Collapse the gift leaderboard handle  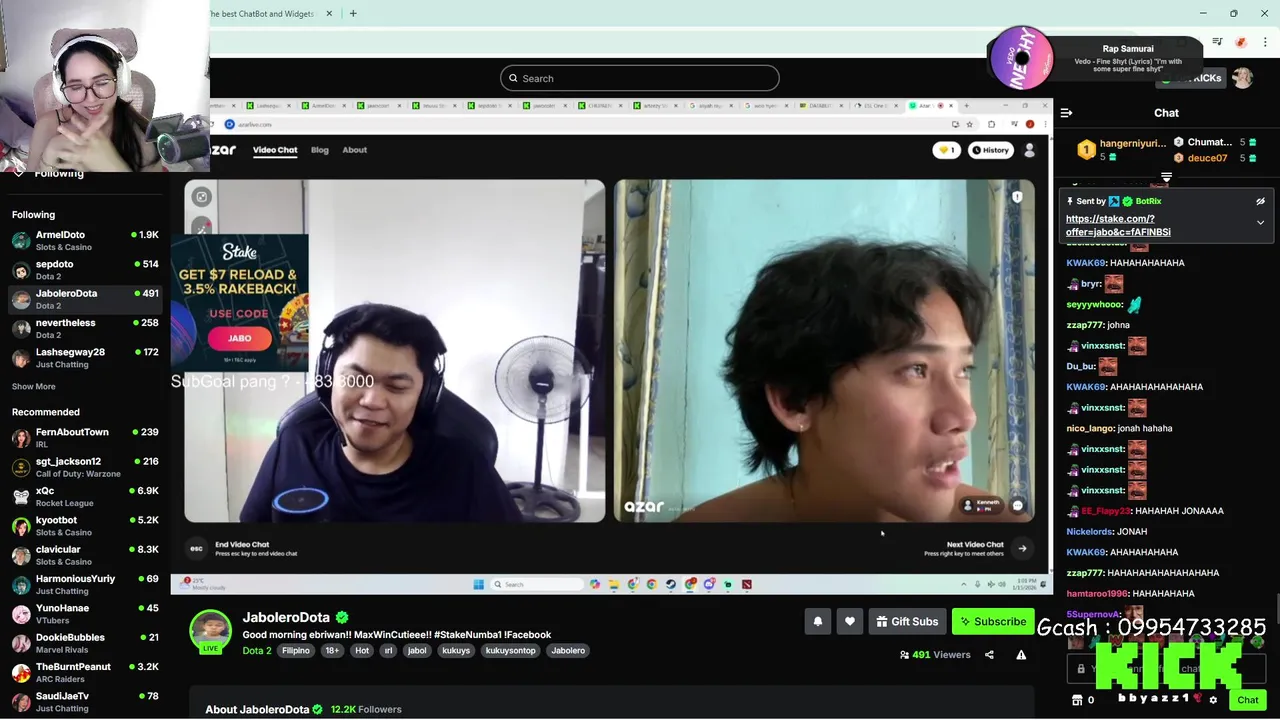[1166, 178]
